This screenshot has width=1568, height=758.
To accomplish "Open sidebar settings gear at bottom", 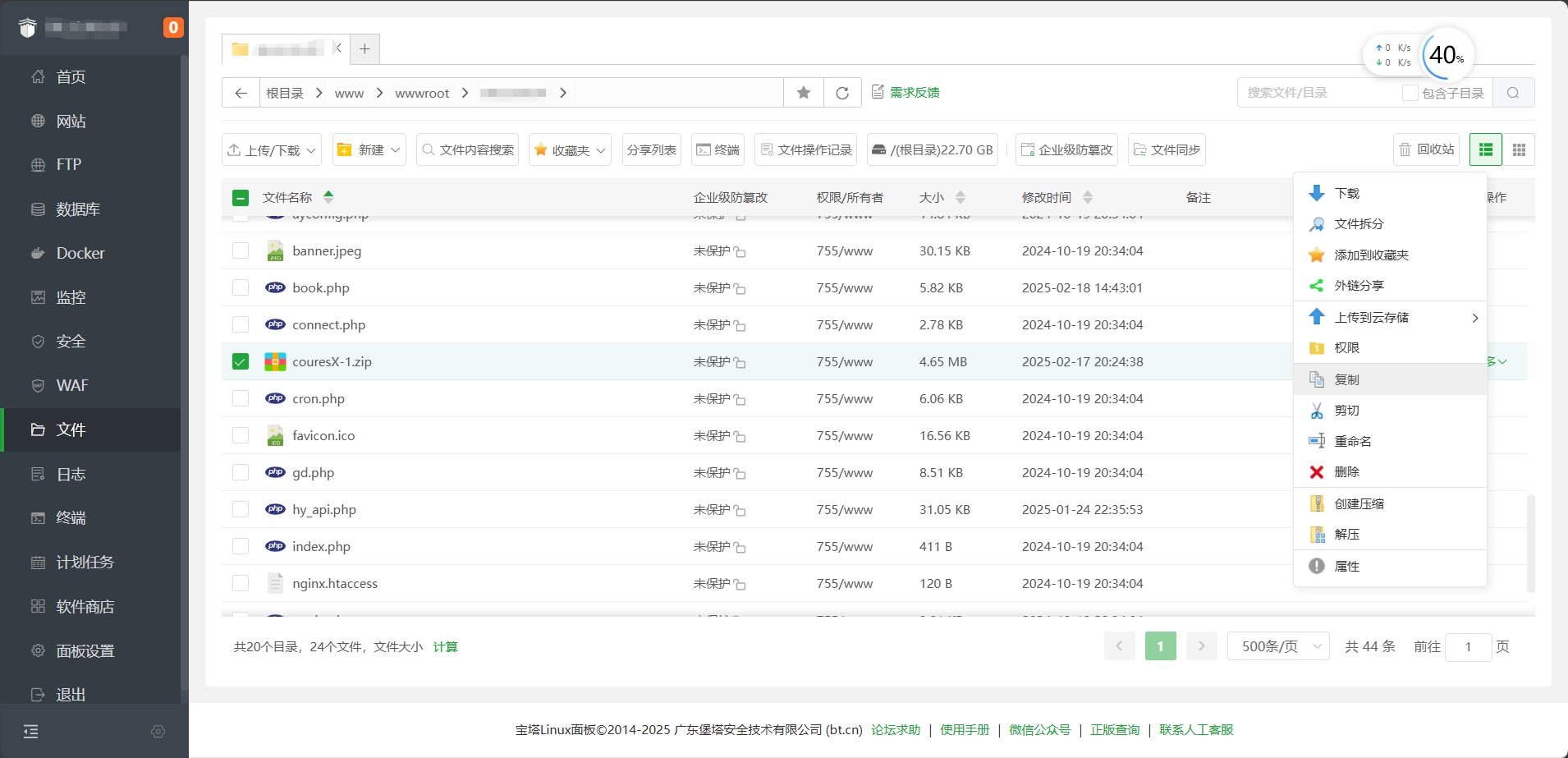I will [158, 731].
